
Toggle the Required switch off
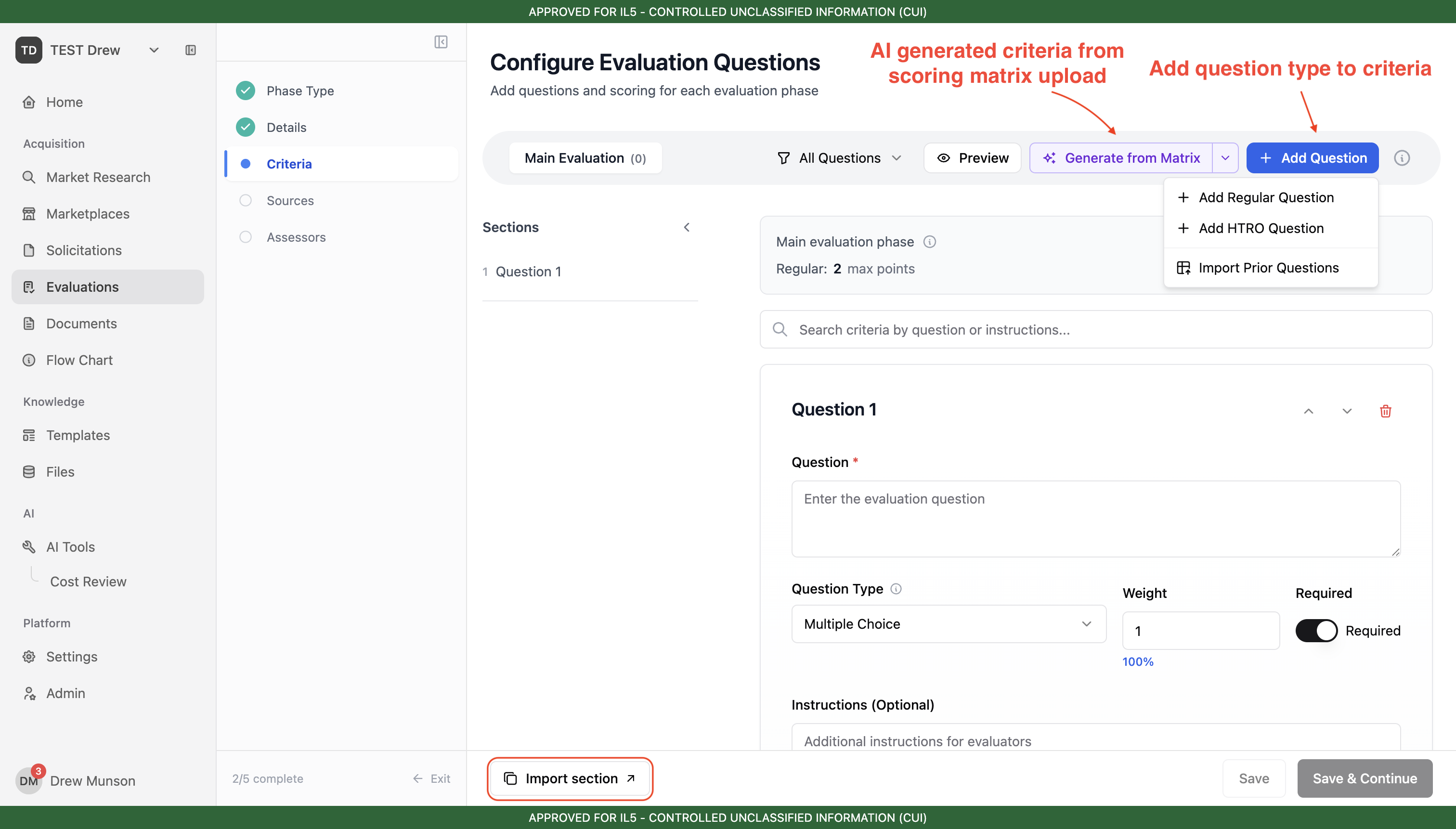point(1316,630)
